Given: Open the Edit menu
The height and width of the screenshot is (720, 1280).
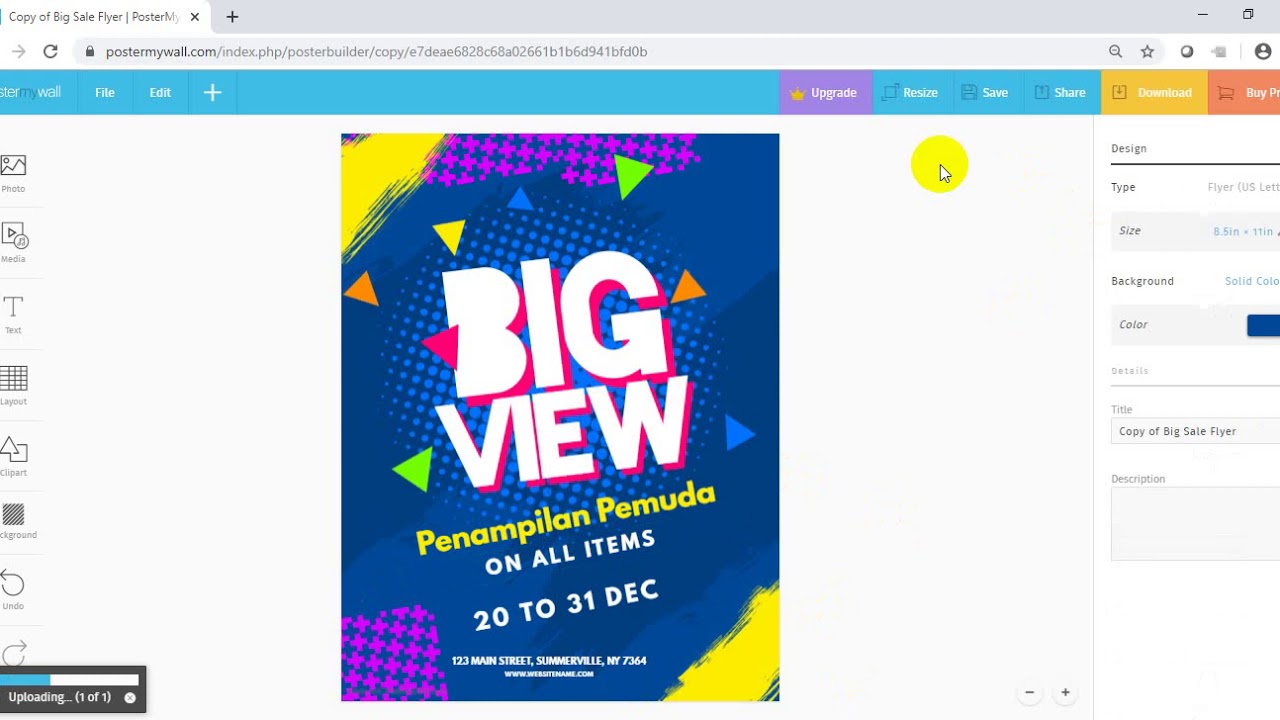Looking at the screenshot, I should tap(160, 92).
